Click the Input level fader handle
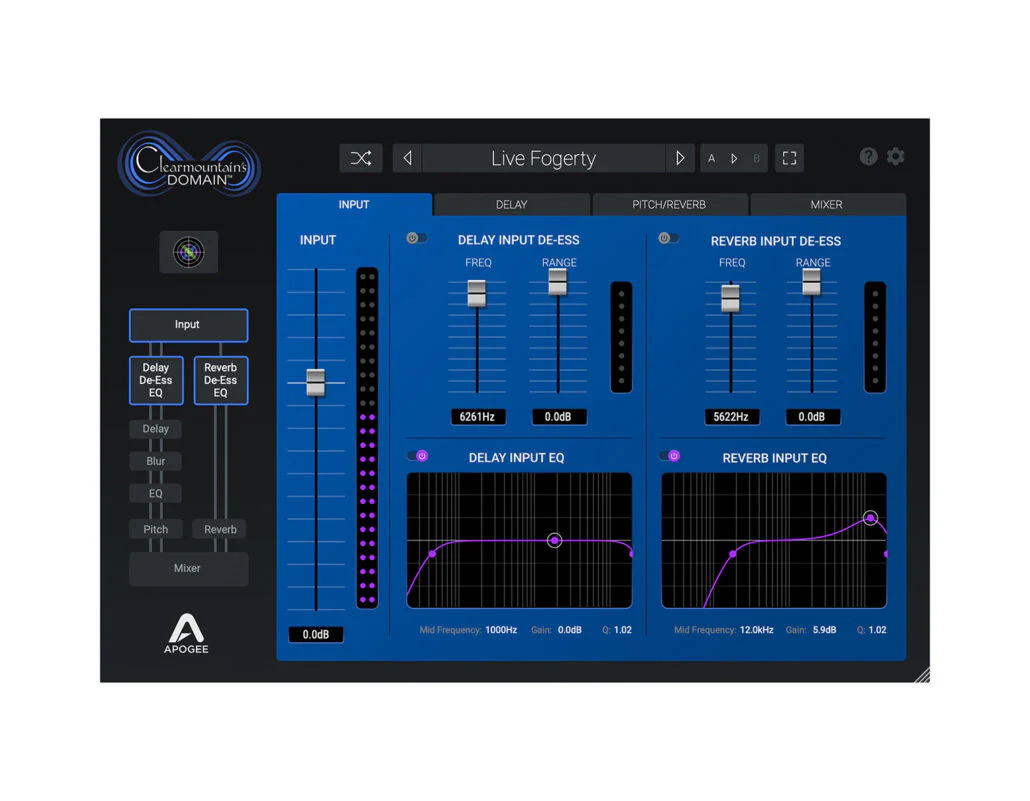Screen dimensions: 1030x801 (x=316, y=382)
